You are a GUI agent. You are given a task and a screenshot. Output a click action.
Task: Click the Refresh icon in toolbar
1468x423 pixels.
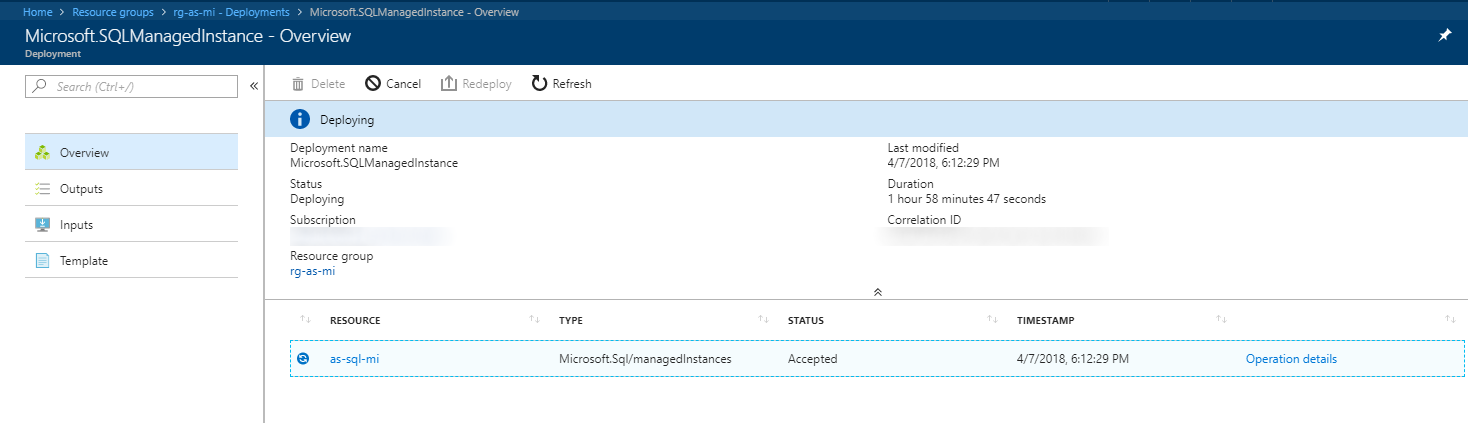539,84
